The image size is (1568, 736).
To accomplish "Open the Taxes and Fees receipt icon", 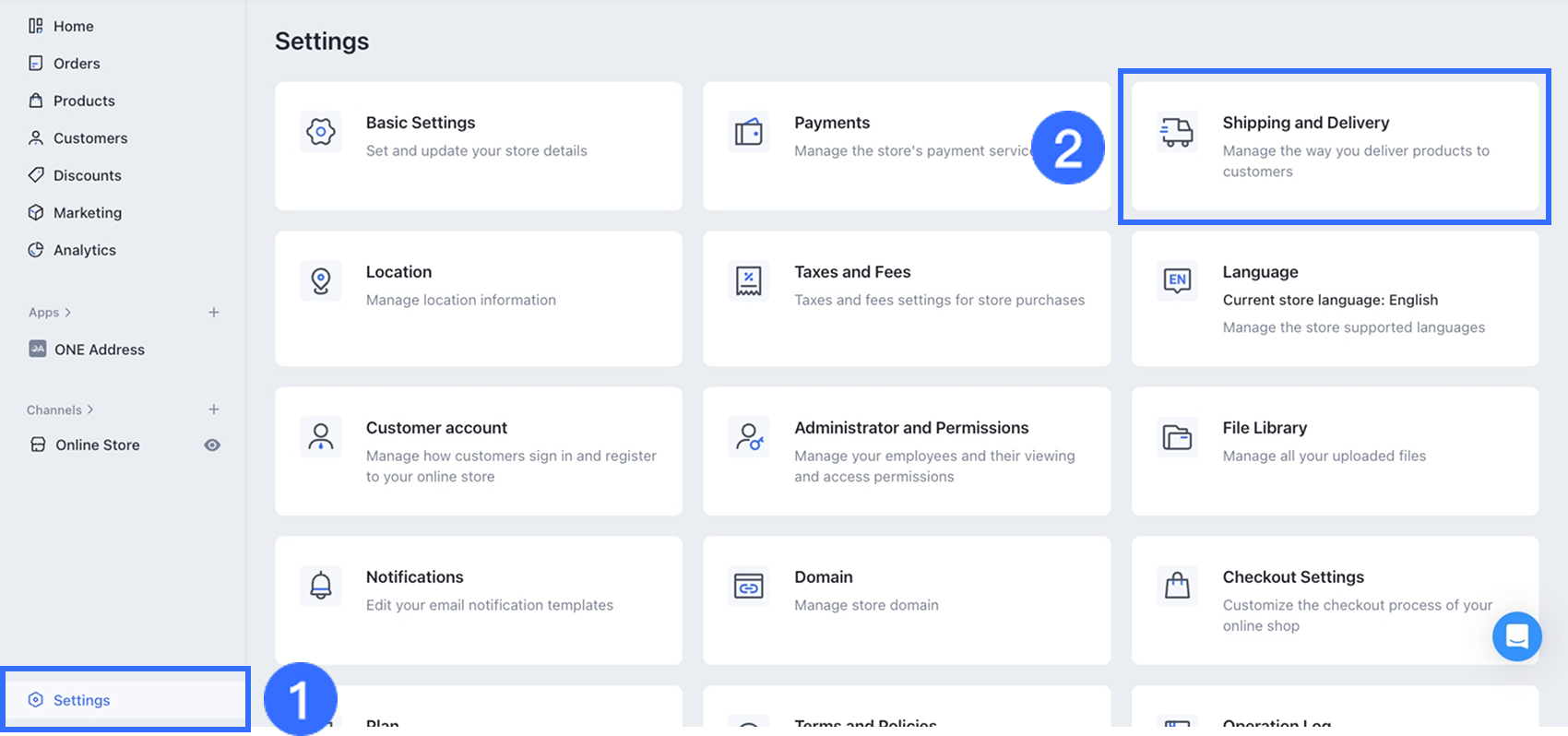I will click(749, 280).
